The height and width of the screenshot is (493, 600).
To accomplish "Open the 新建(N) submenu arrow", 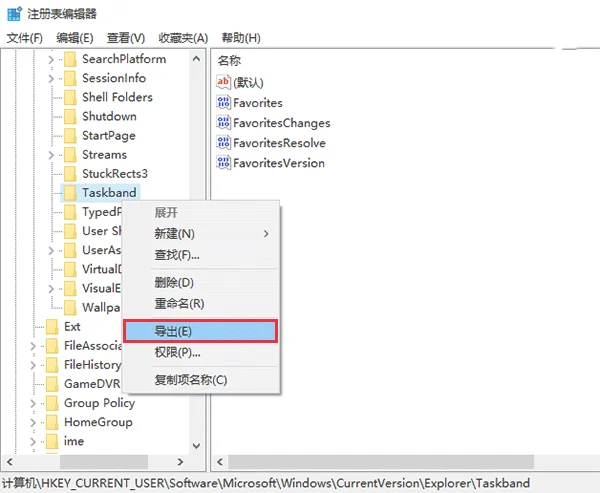I will tap(266, 233).
